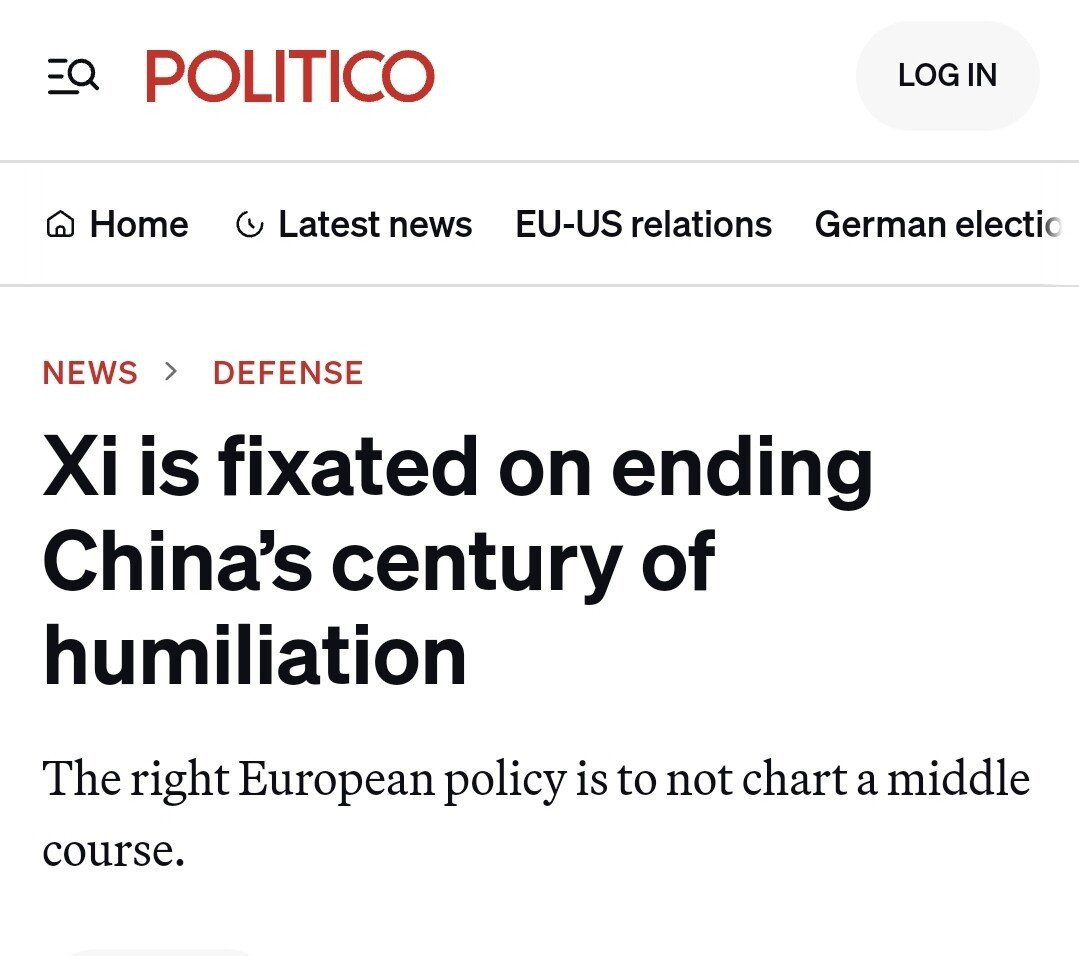Click the word "middle" in the subtitle
This screenshot has width=1079, height=956.
(958, 778)
